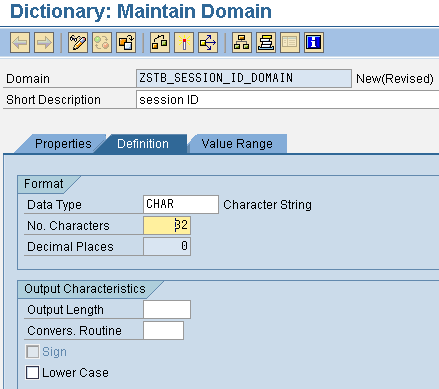The width and height of the screenshot is (439, 389).
Task: Click the Short Description input field
Action: [x=287, y=100]
